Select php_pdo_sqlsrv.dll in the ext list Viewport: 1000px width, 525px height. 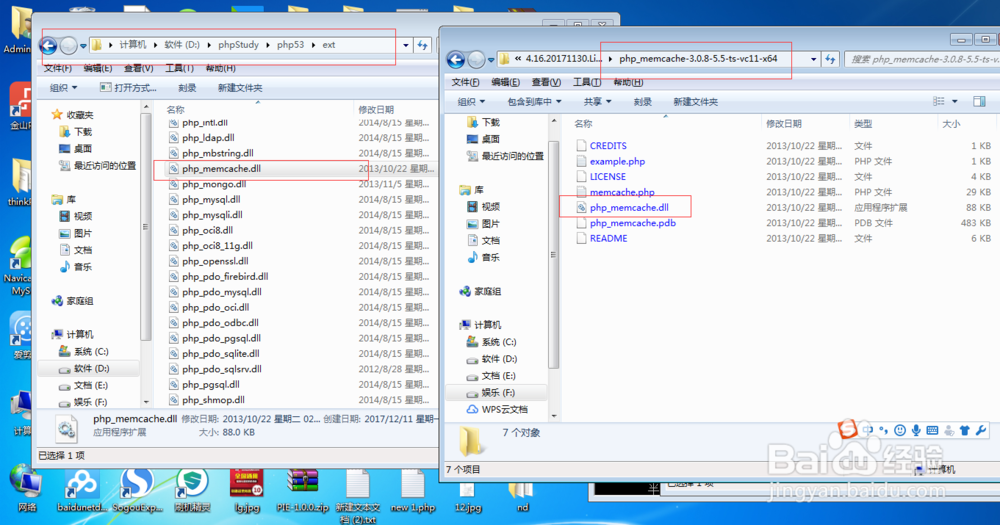(x=221, y=369)
